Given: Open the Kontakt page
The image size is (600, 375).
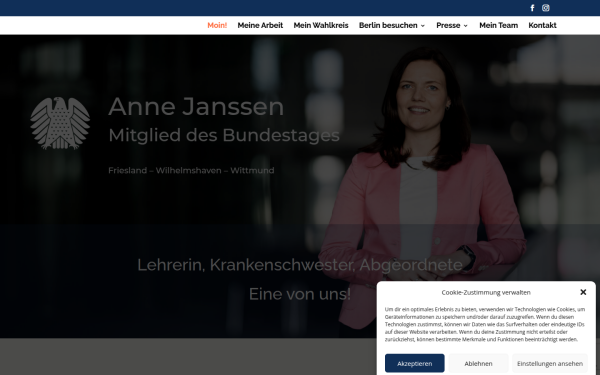Looking at the screenshot, I should (542, 25).
